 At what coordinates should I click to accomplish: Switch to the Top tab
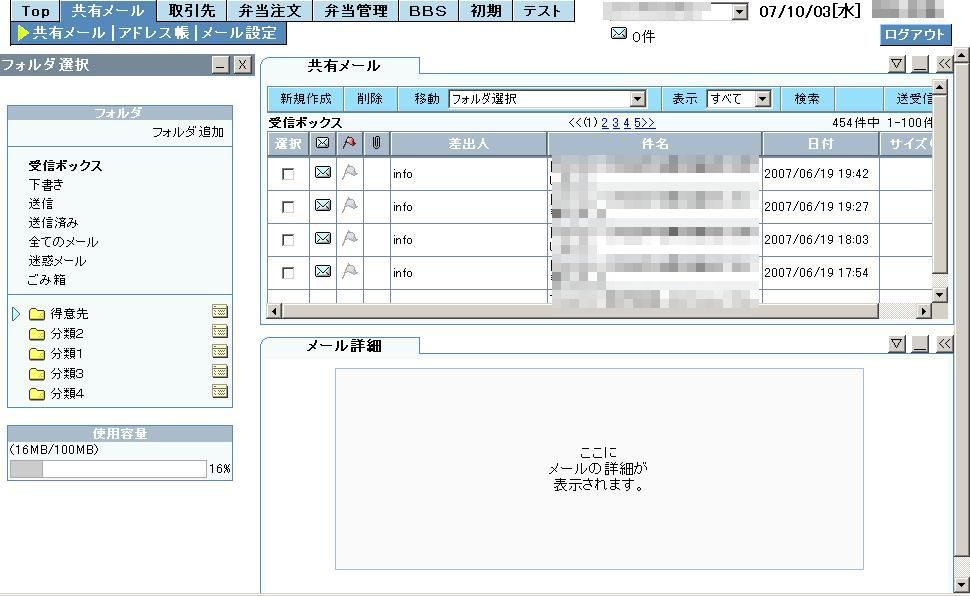[35, 11]
